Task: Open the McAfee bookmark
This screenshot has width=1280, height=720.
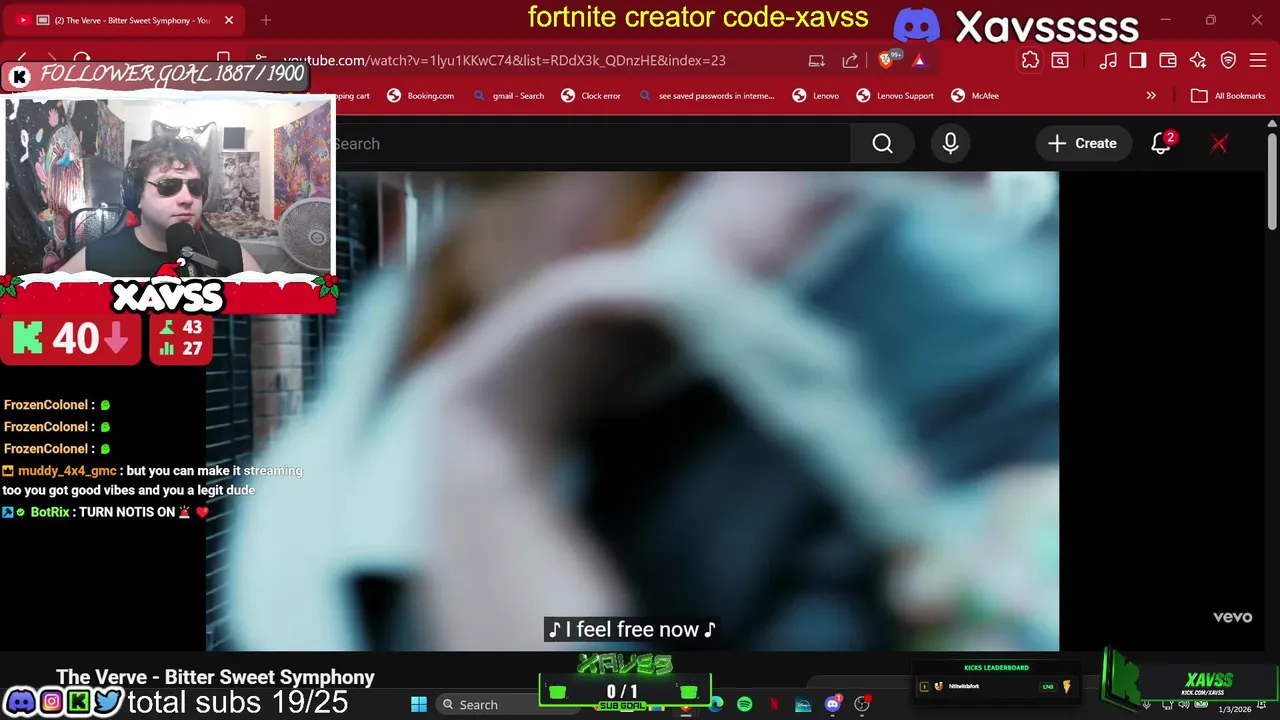Action: (x=975, y=96)
